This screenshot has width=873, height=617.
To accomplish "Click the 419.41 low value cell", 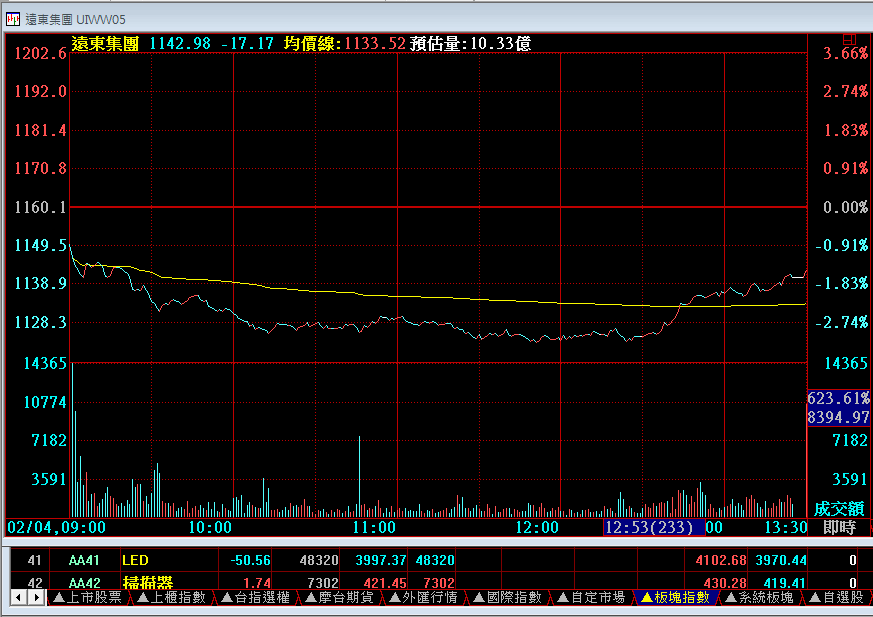I will [784, 583].
